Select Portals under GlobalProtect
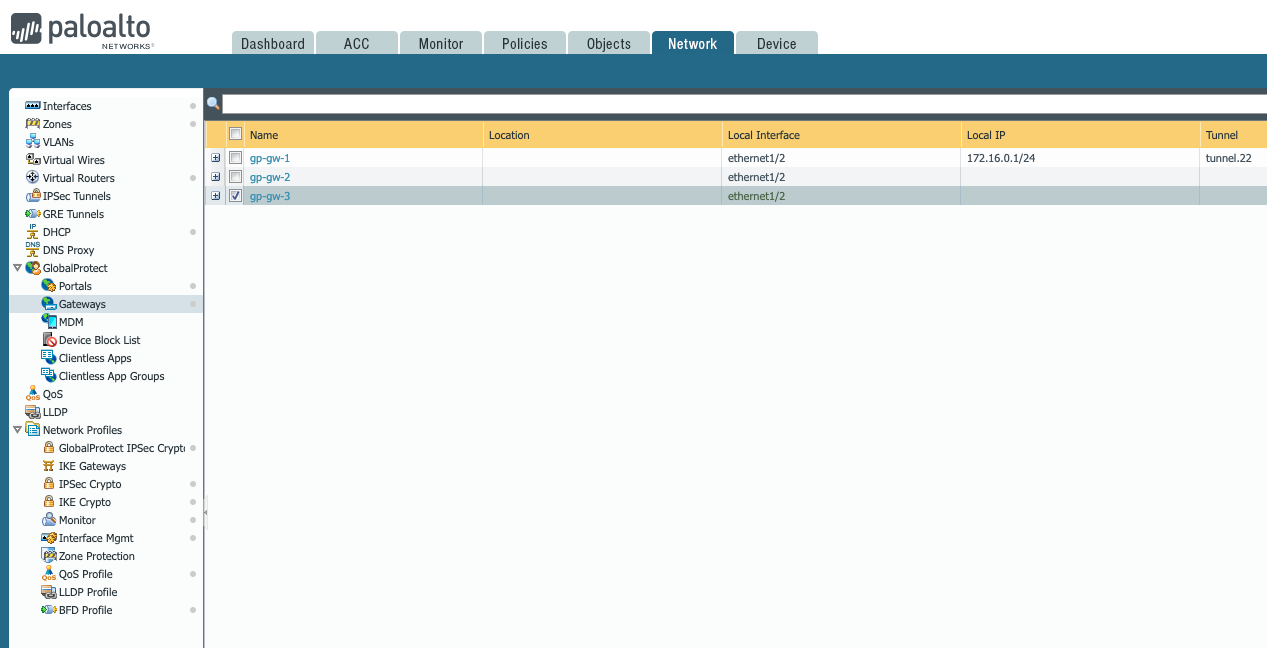The height and width of the screenshot is (648, 1267). coord(73,286)
